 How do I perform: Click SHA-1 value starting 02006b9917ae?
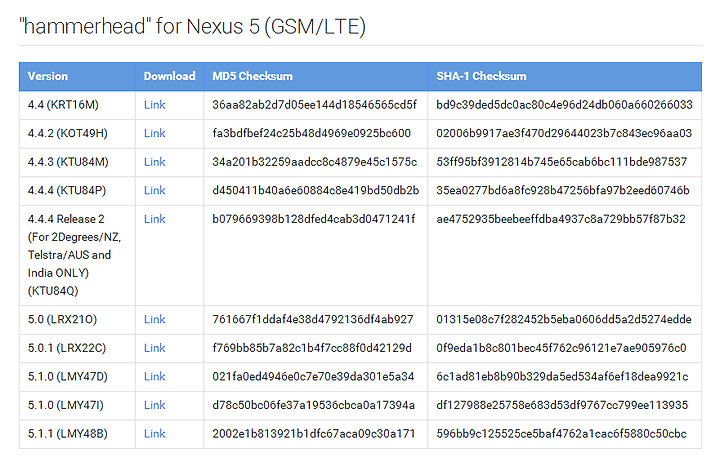pos(564,133)
